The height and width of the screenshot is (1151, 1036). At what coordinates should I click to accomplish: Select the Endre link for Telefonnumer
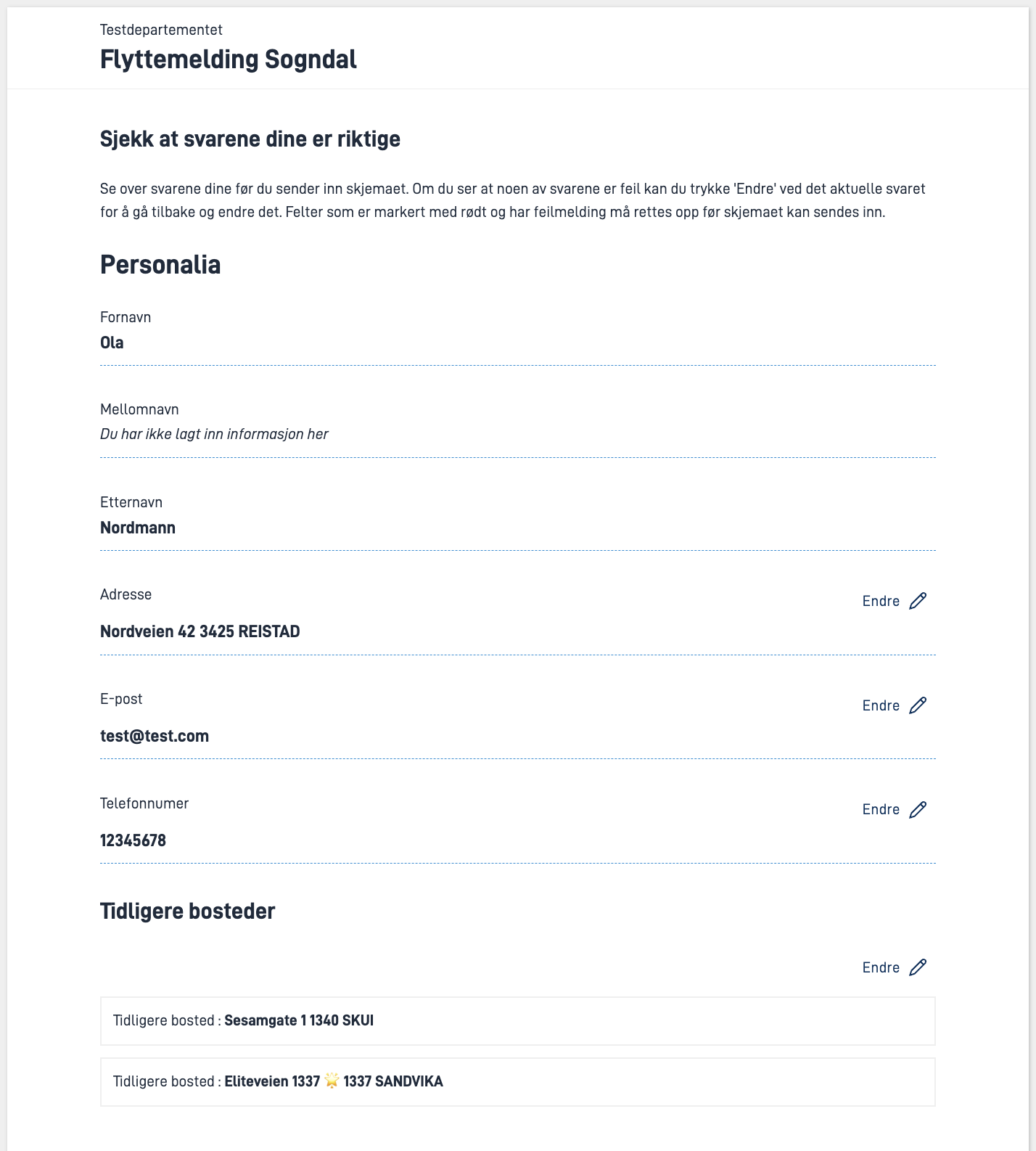(x=881, y=809)
